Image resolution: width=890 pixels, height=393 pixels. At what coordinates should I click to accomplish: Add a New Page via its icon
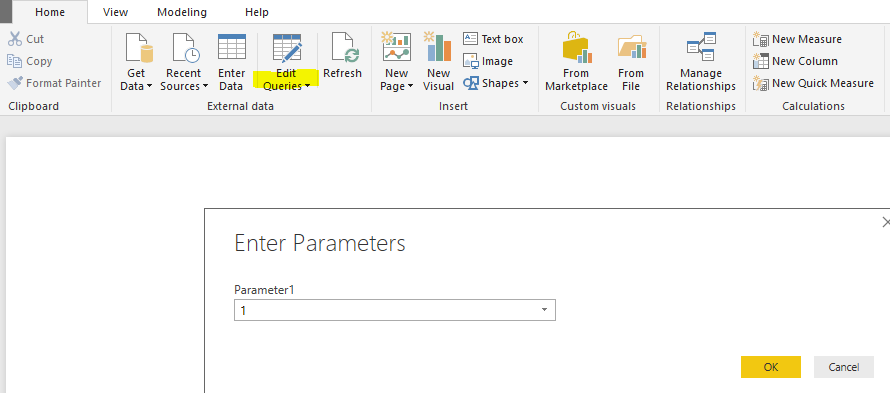click(396, 47)
